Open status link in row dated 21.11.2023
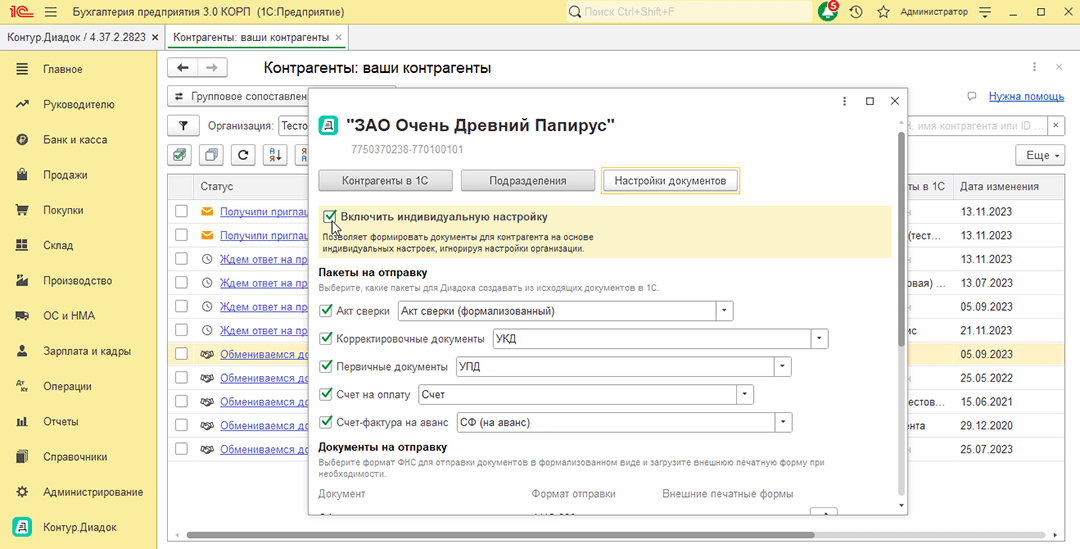The width and height of the screenshot is (1080, 549). pos(263,330)
